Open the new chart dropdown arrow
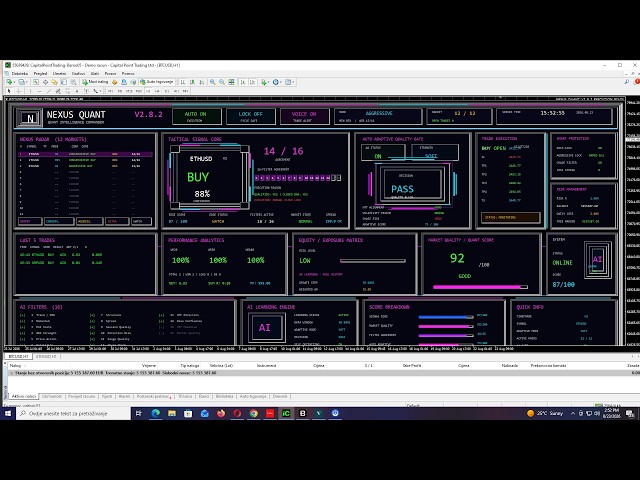This screenshot has height=480, width=640. coord(14,82)
